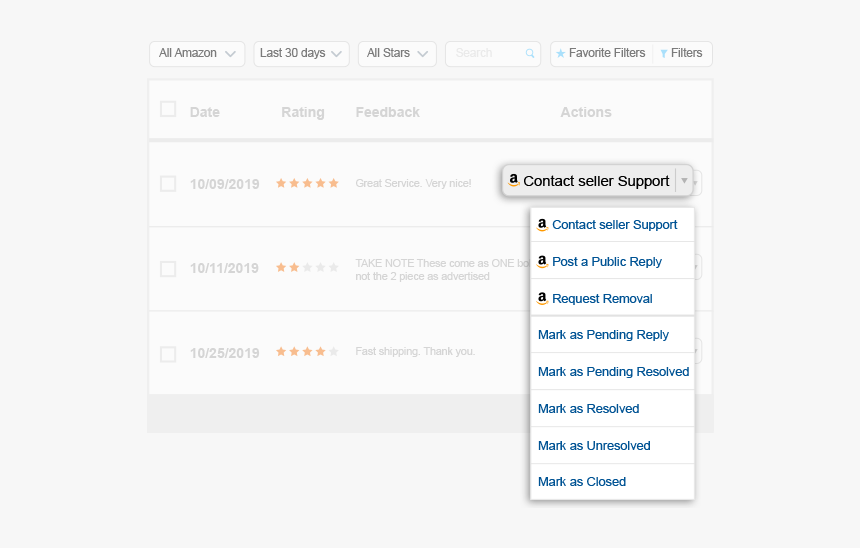The width and height of the screenshot is (860, 548).
Task: Choose Mark as Resolved from the menu
Action: tap(588, 409)
